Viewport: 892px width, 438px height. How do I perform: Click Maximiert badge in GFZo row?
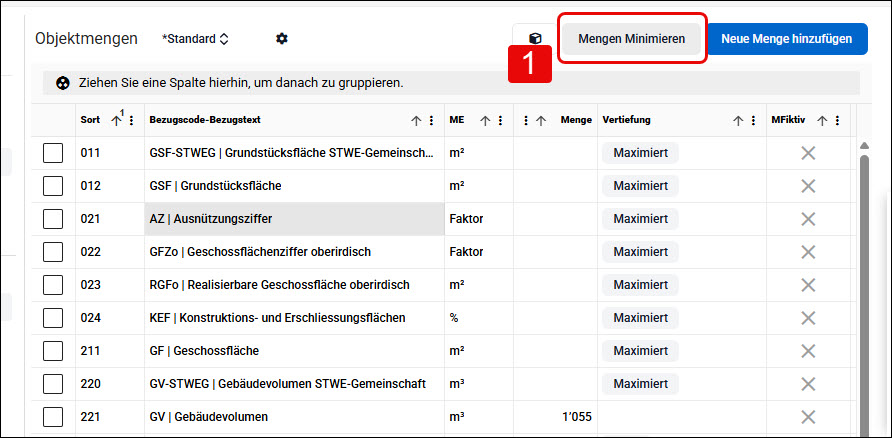(641, 252)
